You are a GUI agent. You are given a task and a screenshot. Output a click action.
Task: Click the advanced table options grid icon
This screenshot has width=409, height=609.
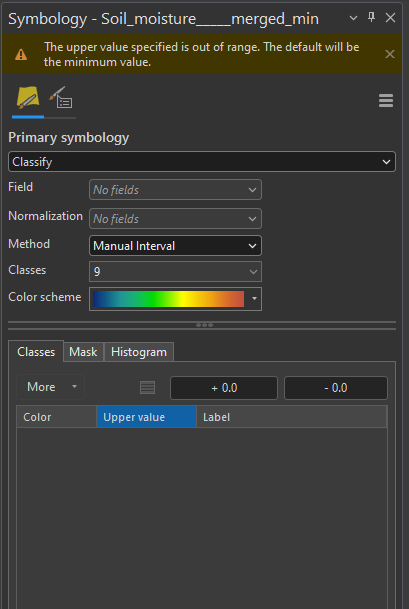[x=147, y=388]
